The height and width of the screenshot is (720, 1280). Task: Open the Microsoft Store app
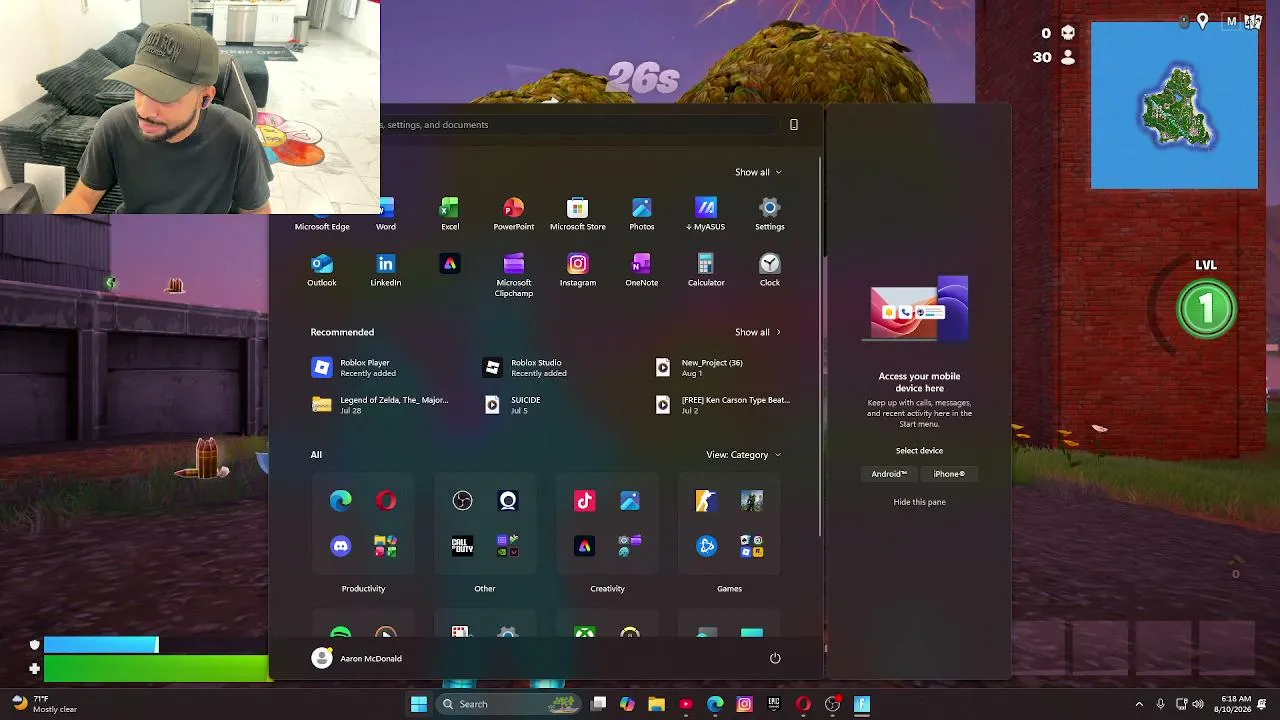[x=578, y=214]
